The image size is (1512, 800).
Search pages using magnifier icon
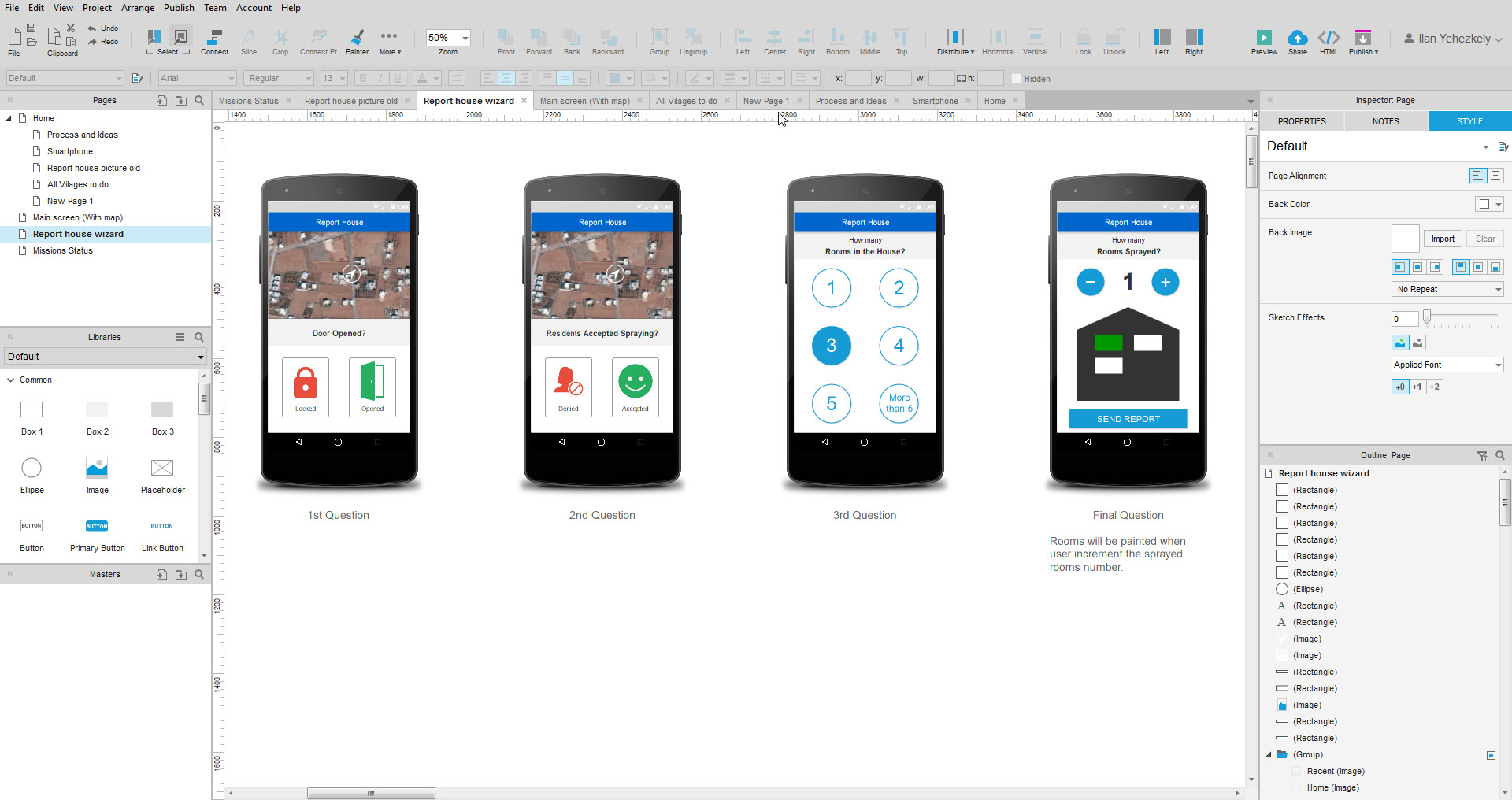tap(199, 100)
